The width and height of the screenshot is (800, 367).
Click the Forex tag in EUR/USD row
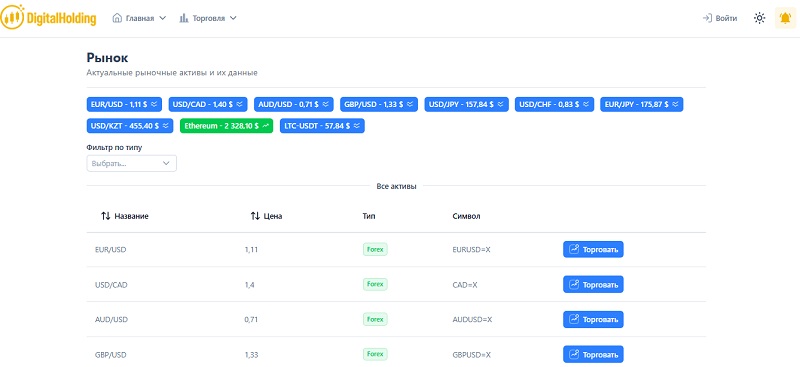click(x=375, y=250)
